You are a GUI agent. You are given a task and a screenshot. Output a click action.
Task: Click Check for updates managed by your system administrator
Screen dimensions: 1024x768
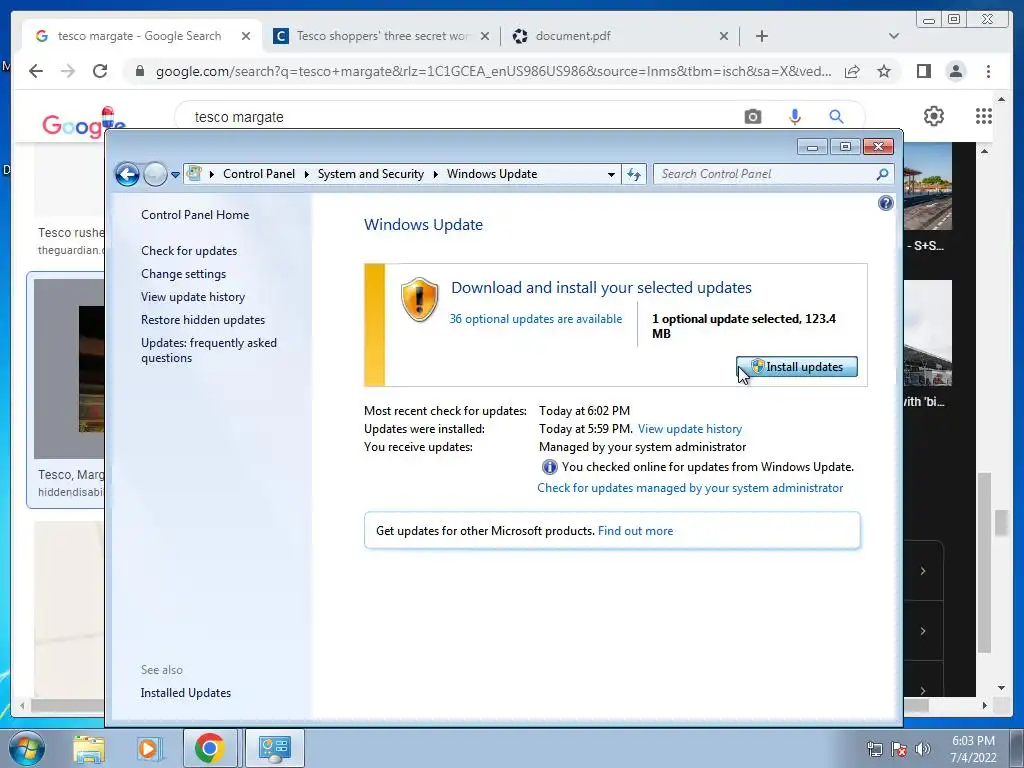690,488
